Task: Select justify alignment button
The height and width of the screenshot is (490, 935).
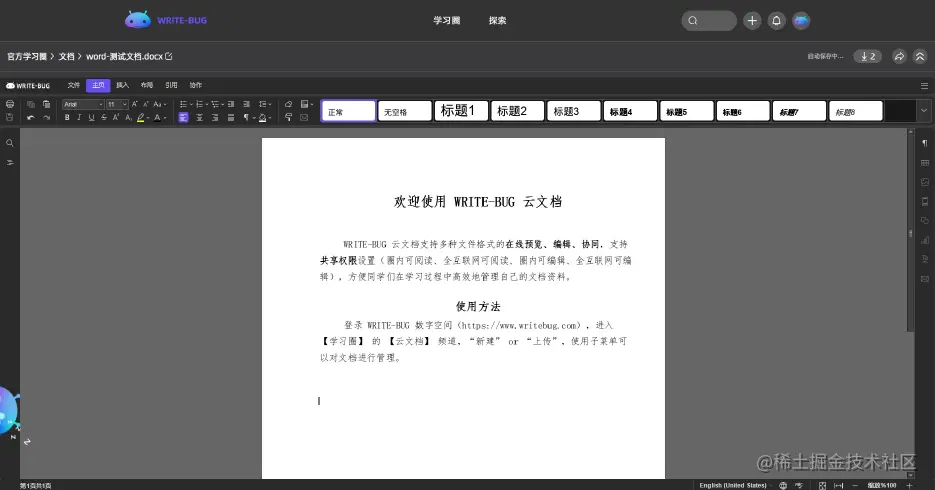Action: (231, 117)
